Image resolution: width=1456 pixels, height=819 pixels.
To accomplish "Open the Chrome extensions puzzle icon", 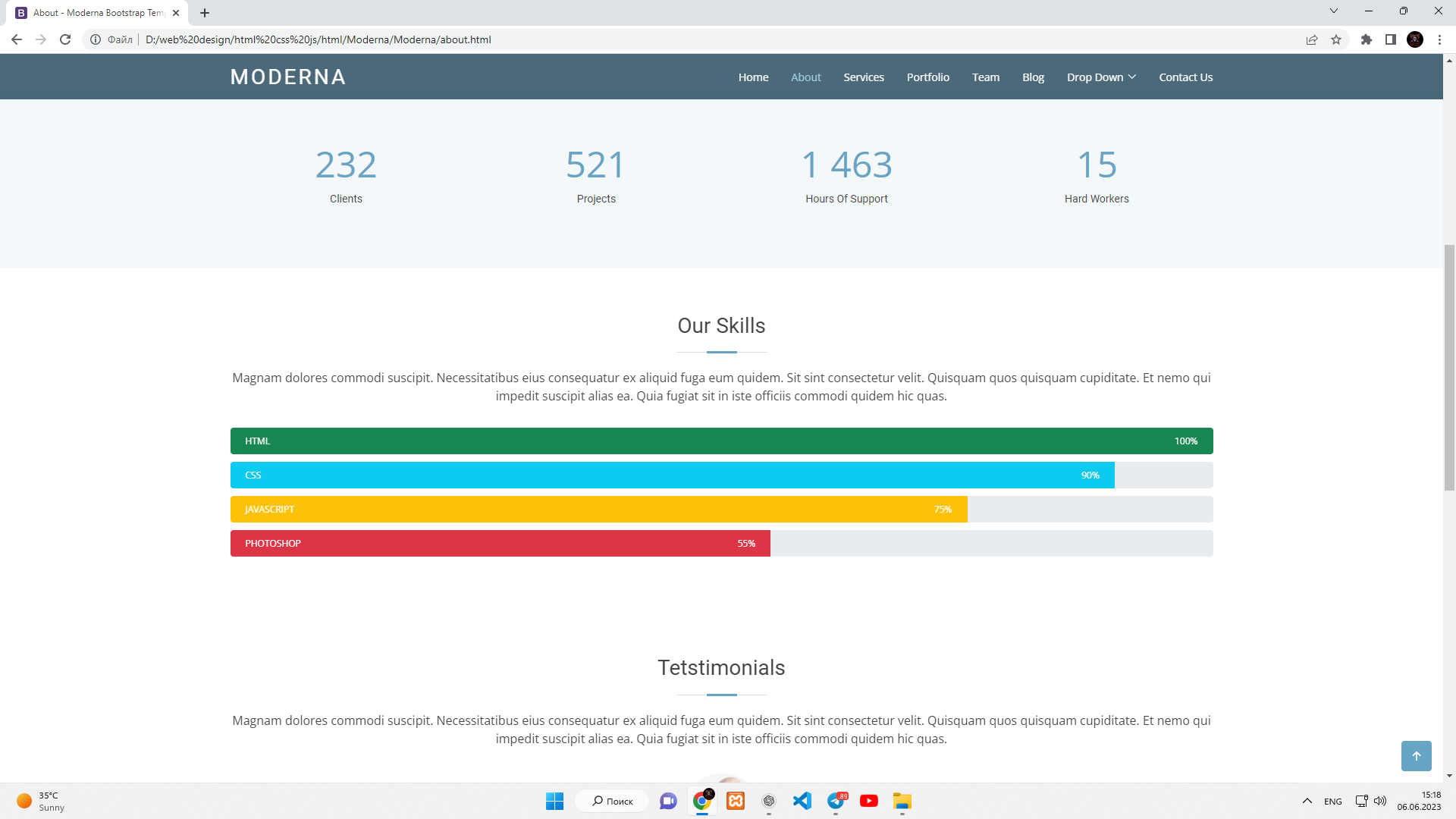I will 1366,39.
